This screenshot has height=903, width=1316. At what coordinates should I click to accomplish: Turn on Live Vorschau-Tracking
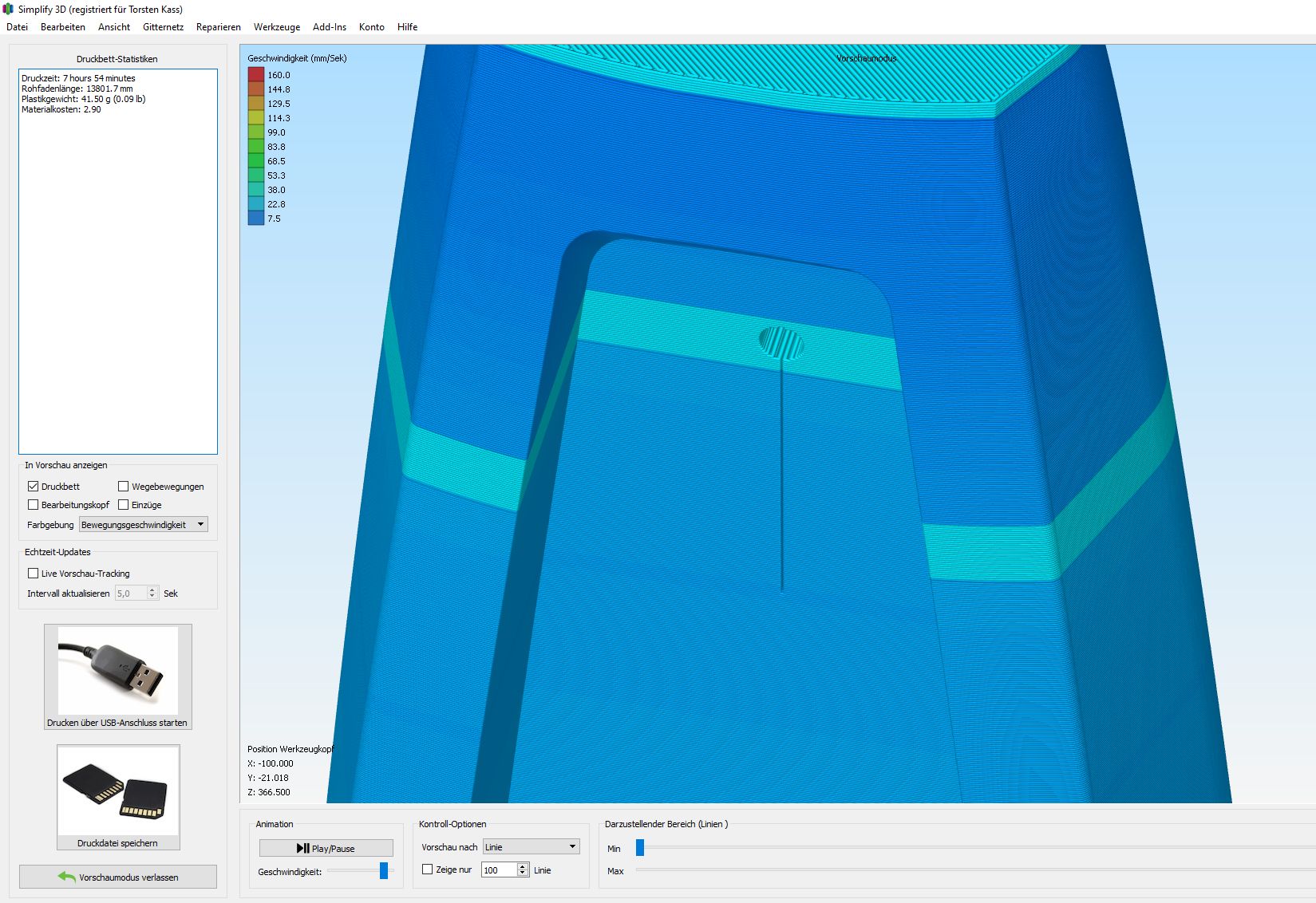pyautogui.click(x=34, y=573)
